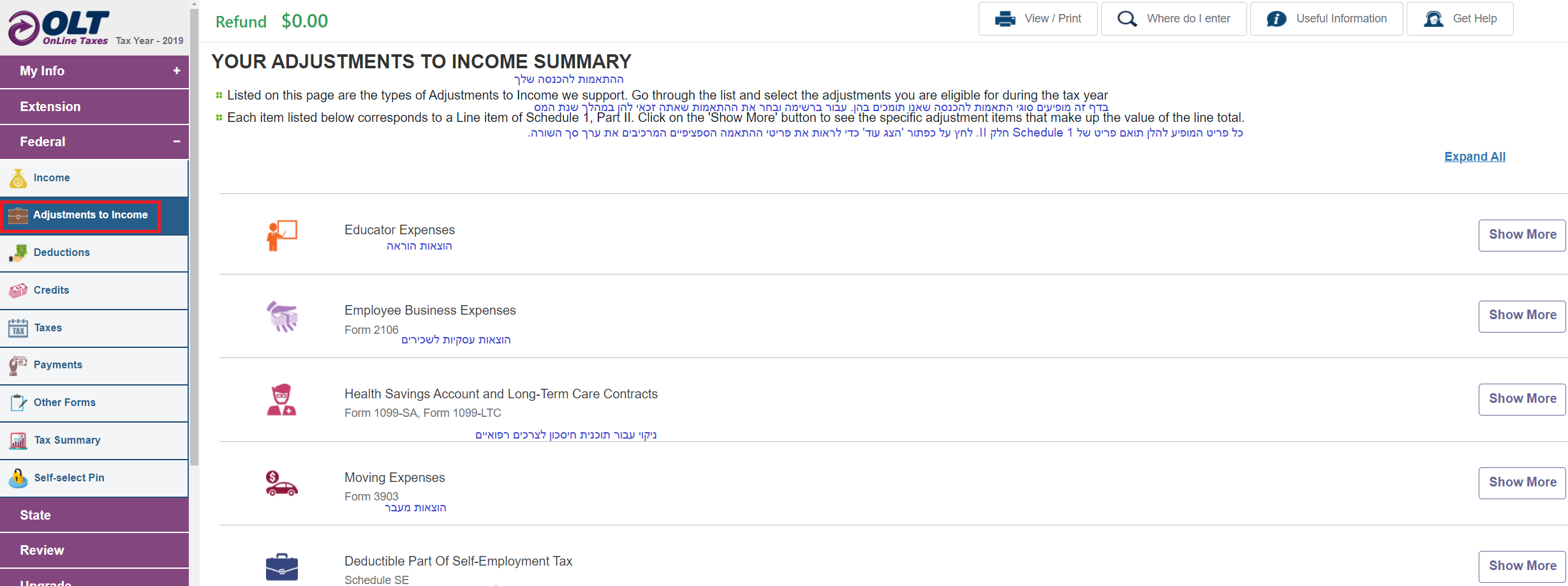Click the briefcase icon beside Adjustments to Income
1568x586 pixels.
18,216
